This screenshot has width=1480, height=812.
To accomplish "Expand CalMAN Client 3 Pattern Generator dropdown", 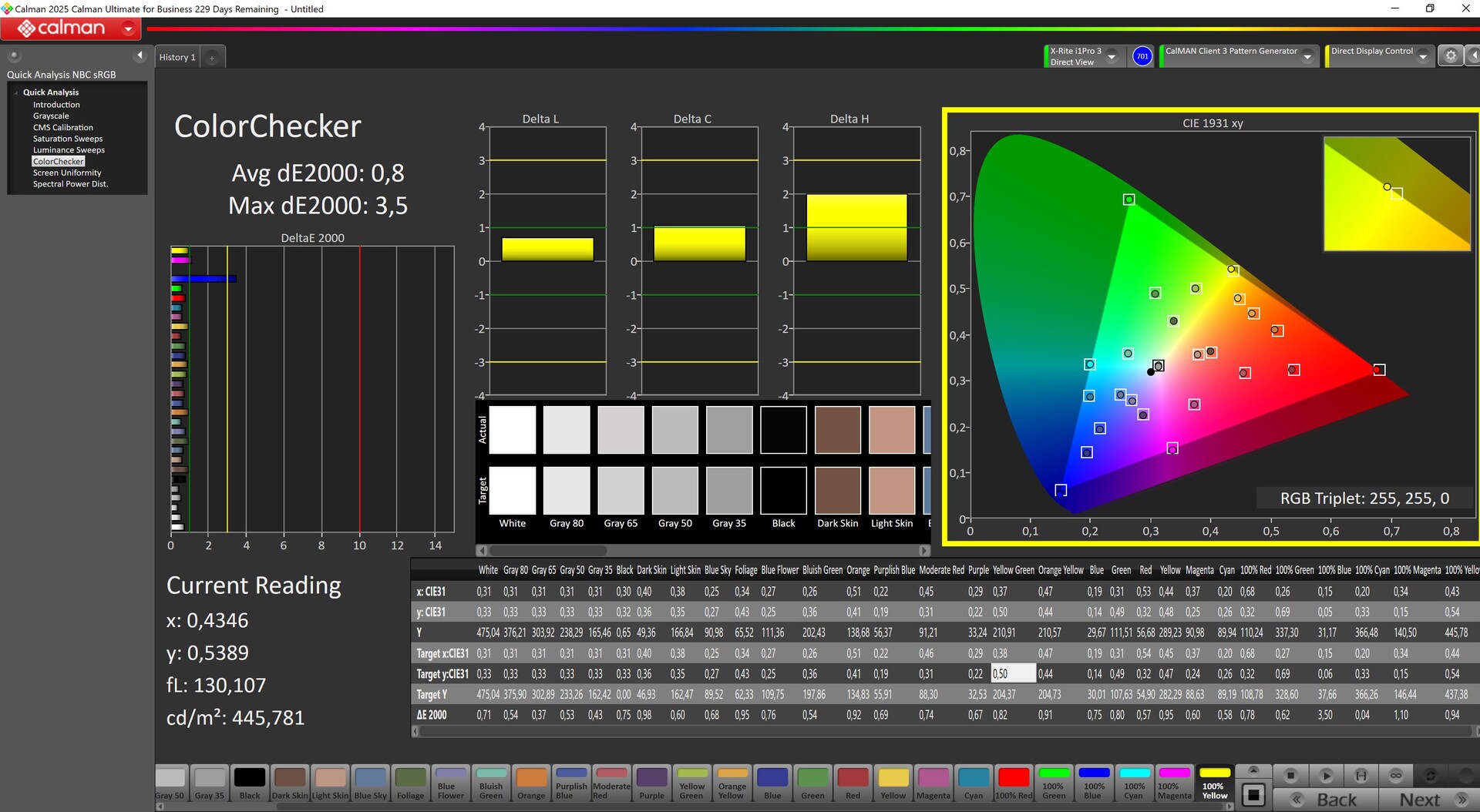I will (x=1307, y=57).
